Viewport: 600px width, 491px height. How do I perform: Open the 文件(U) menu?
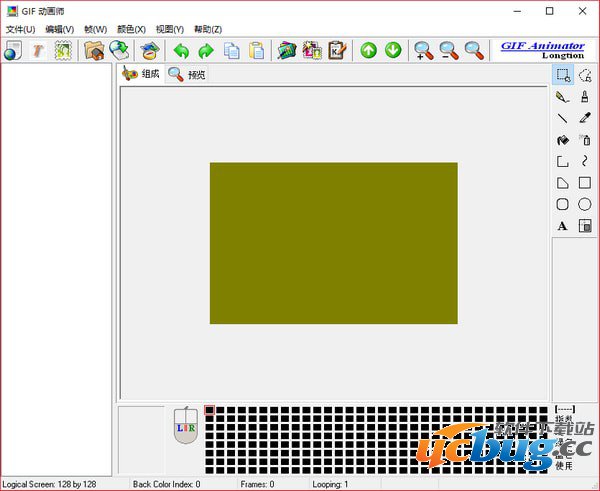20,29
